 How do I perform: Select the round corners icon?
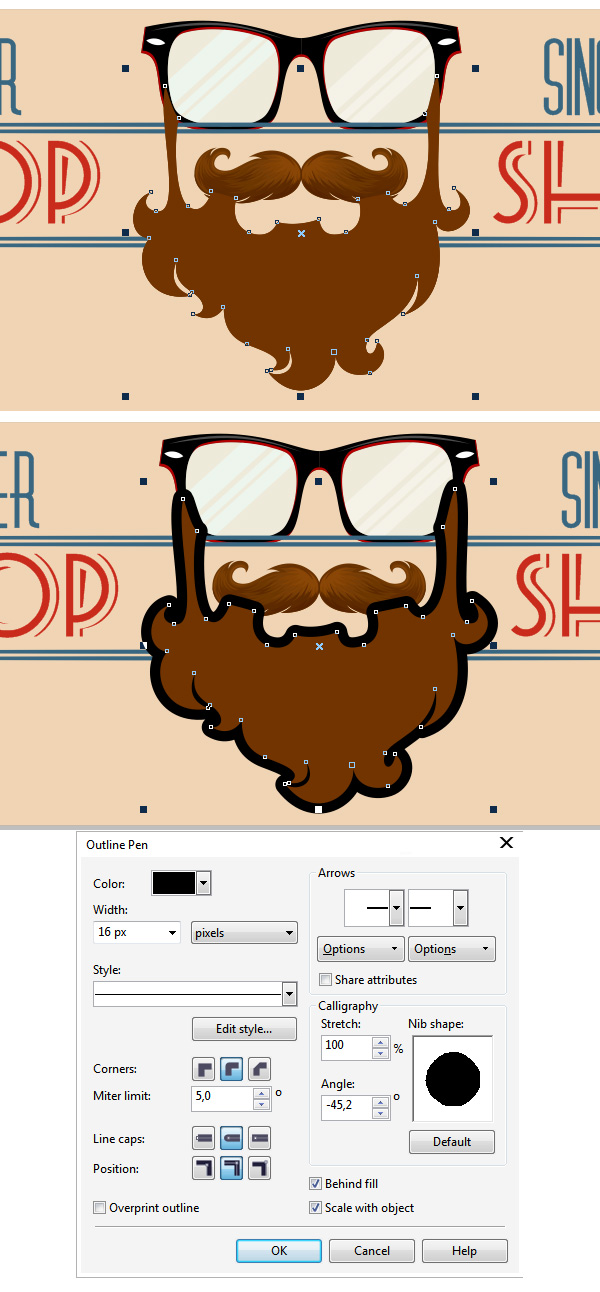click(x=232, y=1068)
